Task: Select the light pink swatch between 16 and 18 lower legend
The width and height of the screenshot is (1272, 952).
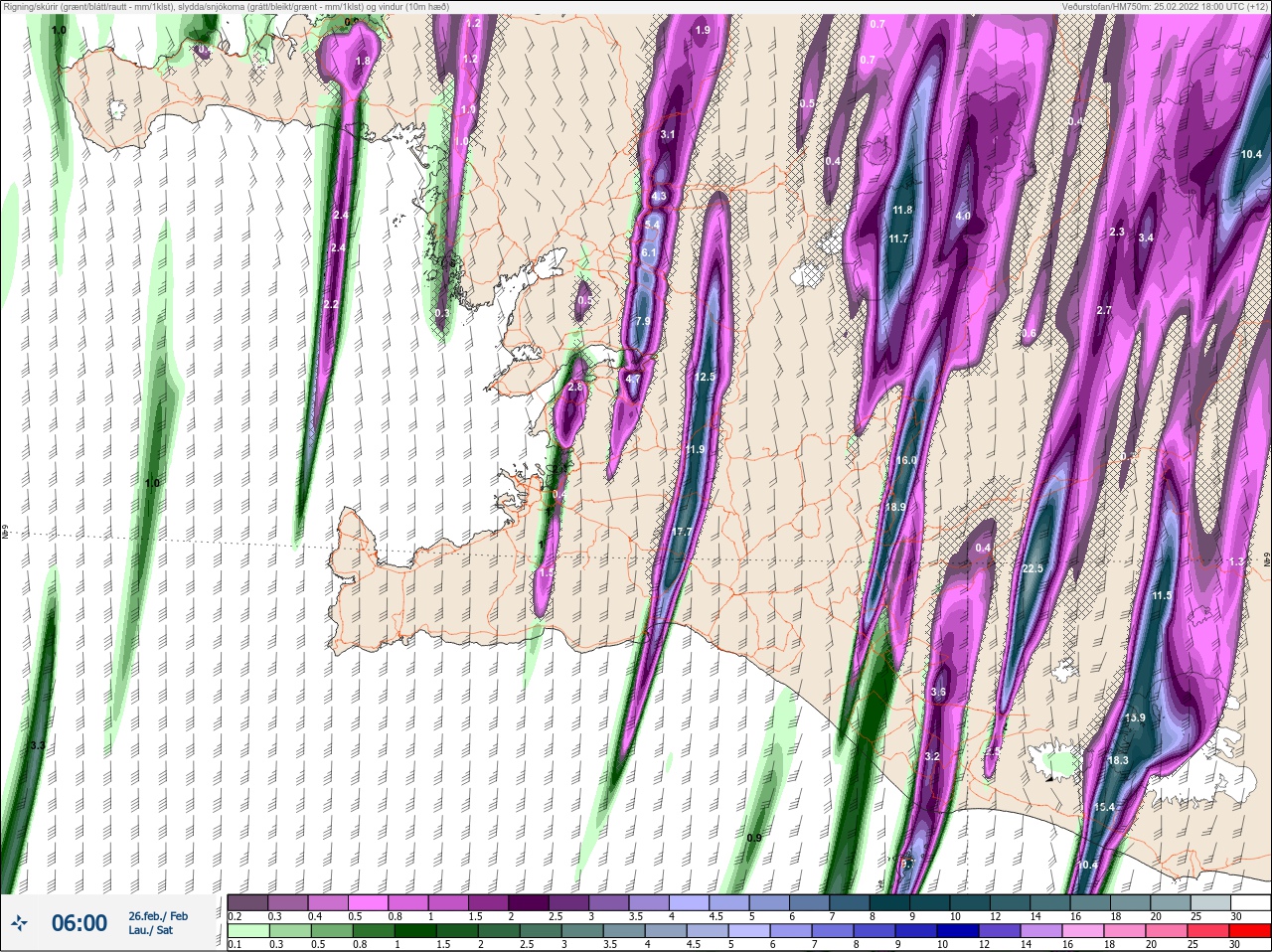Action: (1082, 932)
